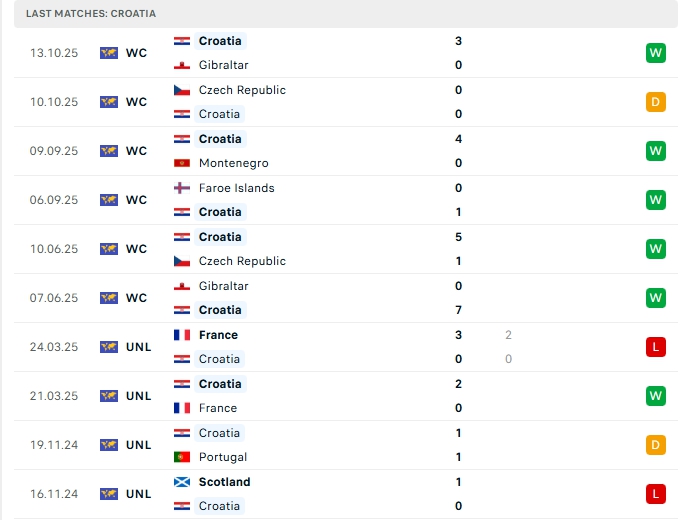
Task: Click the Montenegro flag icon
Action: pyautogui.click(x=182, y=163)
